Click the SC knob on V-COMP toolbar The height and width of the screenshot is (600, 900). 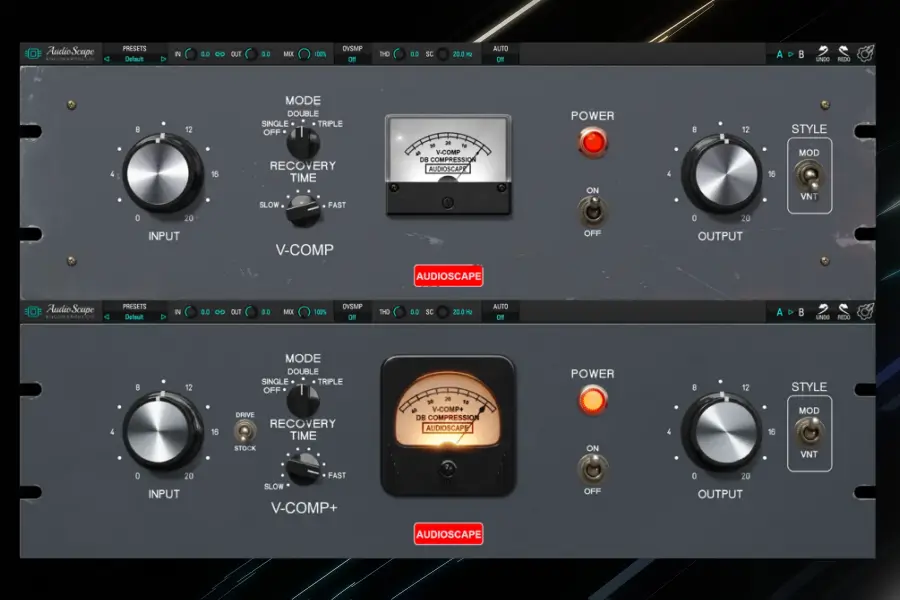pos(443,54)
